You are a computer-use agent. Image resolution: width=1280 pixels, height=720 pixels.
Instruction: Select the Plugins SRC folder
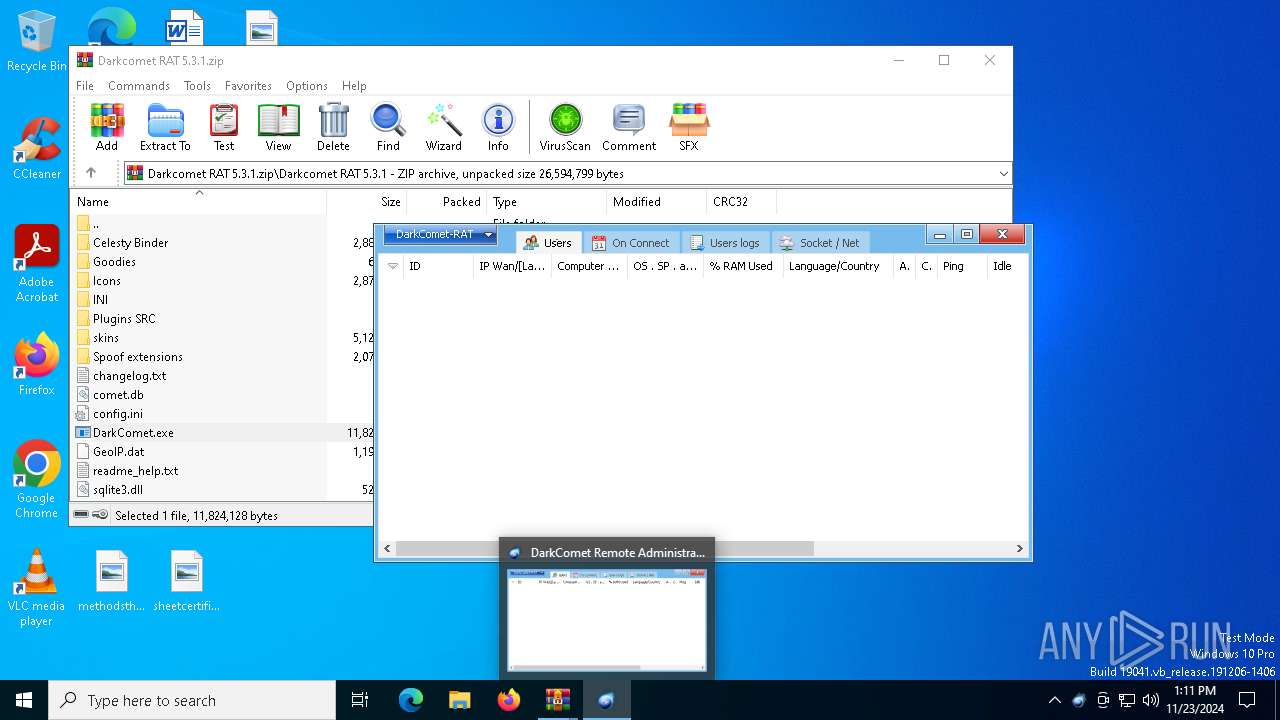point(124,319)
